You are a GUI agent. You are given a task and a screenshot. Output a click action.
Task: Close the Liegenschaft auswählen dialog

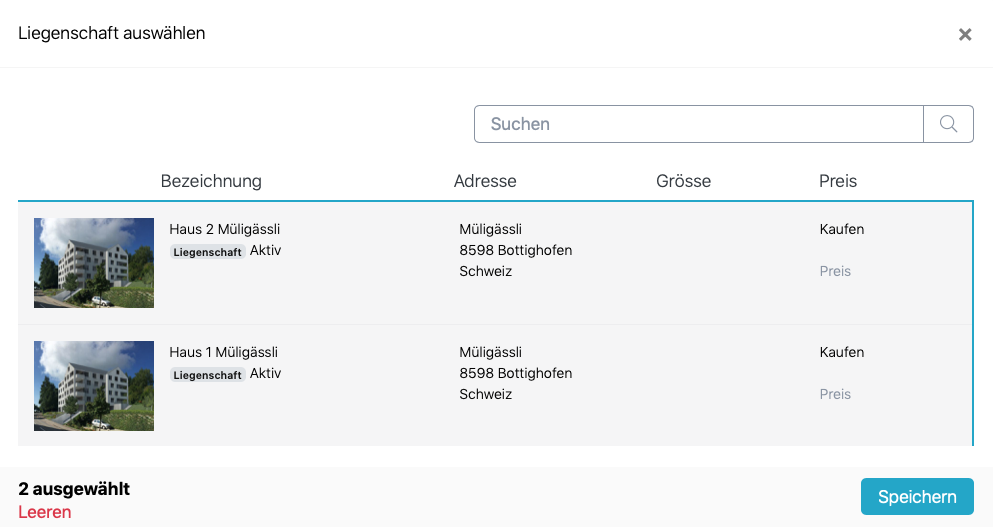(965, 35)
